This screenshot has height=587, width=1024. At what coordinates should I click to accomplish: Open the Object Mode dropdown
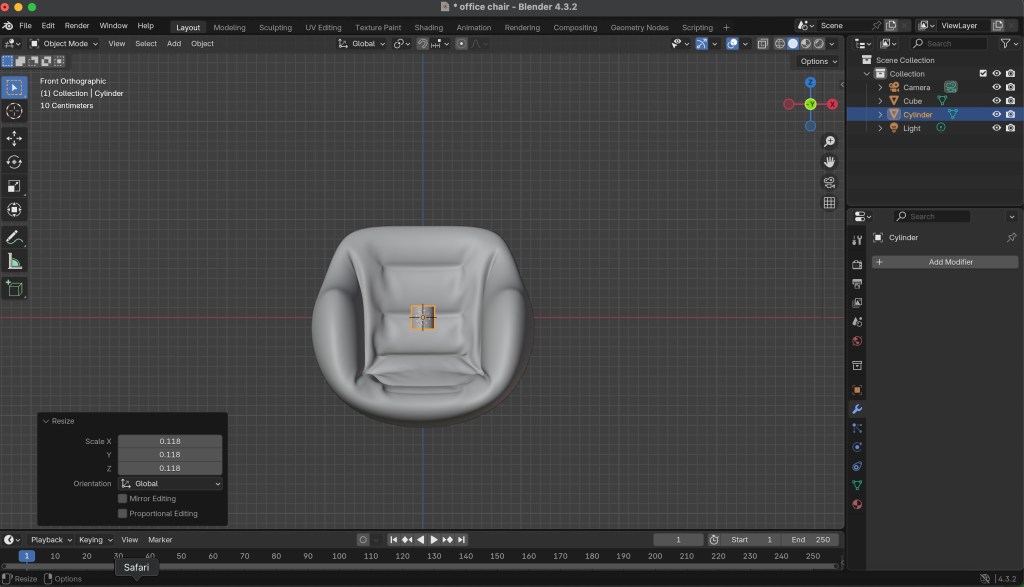click(x=65, y=44)
